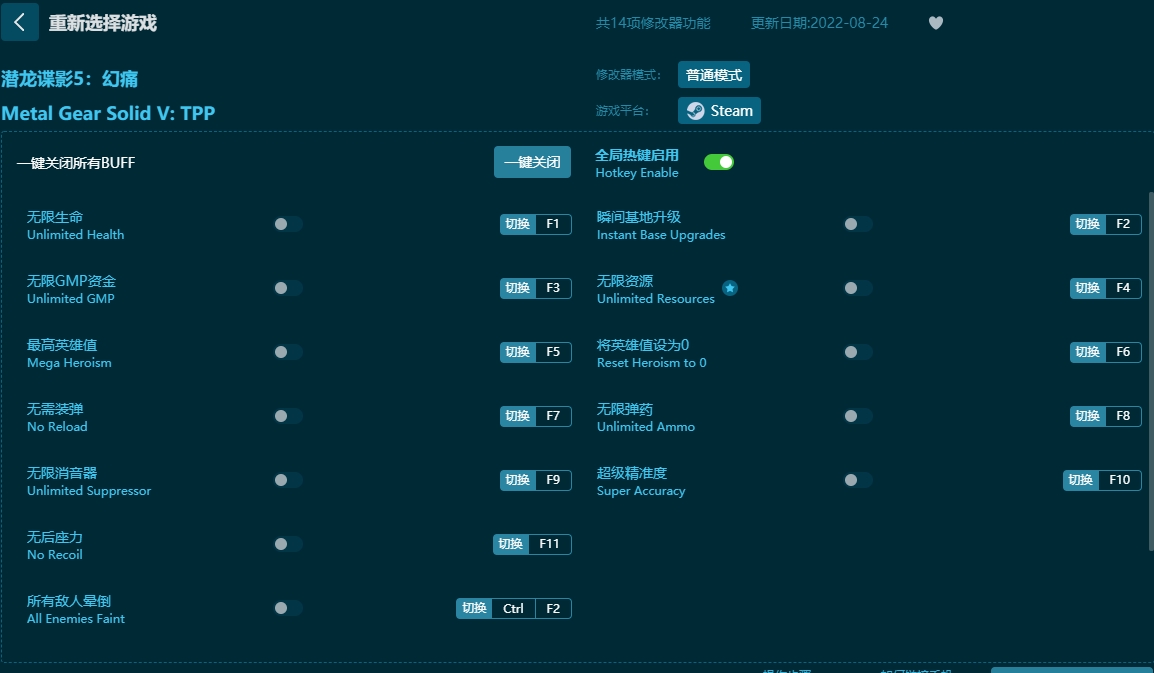Screen dimensions: 1154x673
Task: Click the 切换 button for F5 hotkey
Action: pyautogui.click(x=517, y=352)
